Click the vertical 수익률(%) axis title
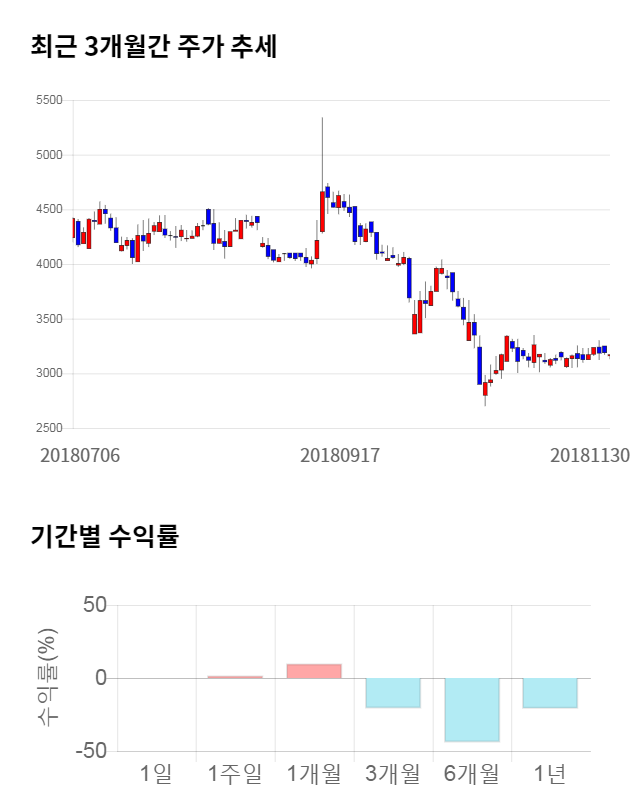 coord(49,678)
